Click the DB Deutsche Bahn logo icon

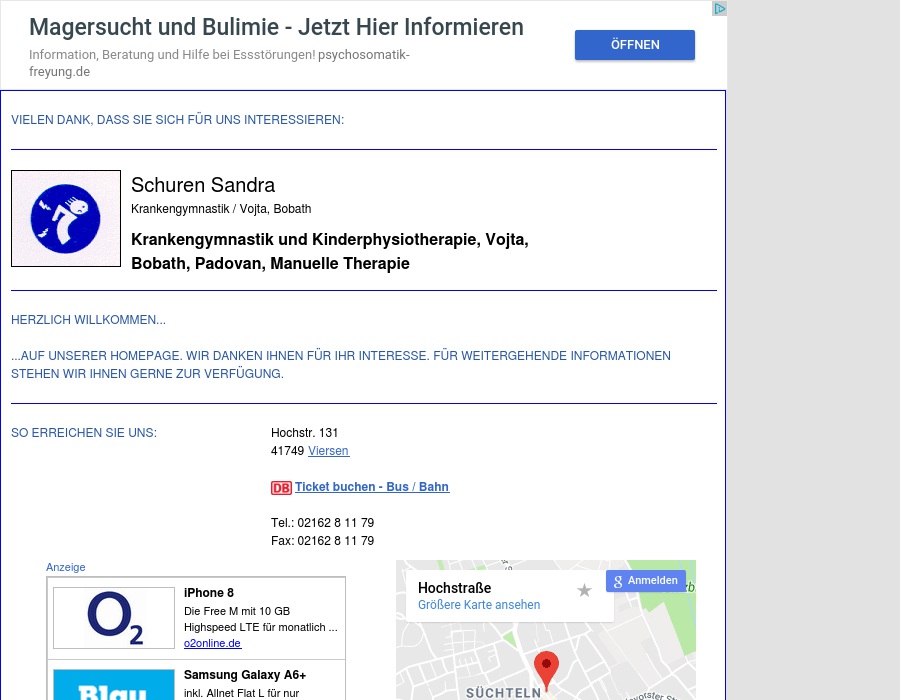pos(281,488)
